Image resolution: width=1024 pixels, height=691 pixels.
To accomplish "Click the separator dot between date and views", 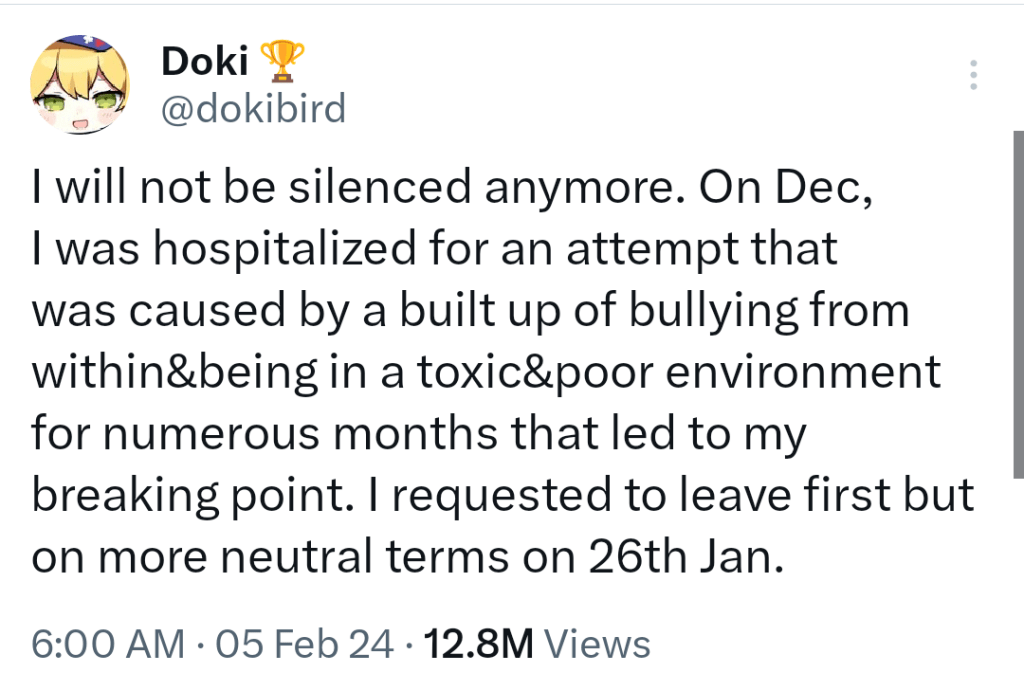I will [x=408, y=644].
